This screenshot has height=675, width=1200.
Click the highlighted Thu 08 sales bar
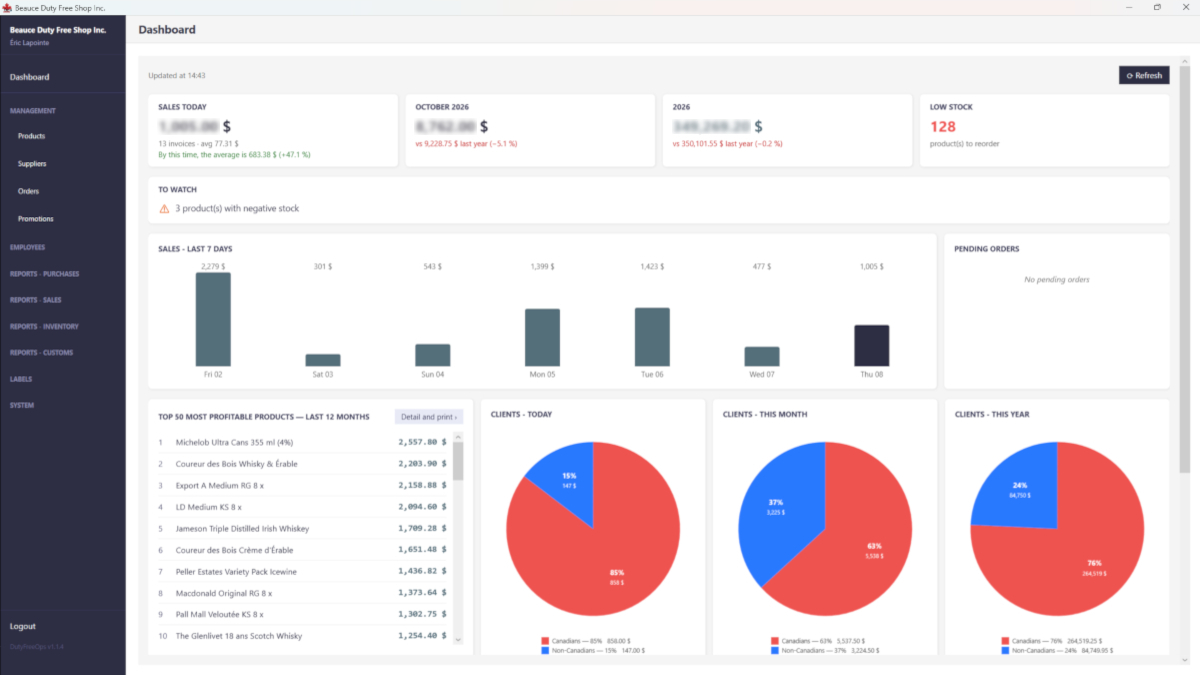[x=872, y=345]
